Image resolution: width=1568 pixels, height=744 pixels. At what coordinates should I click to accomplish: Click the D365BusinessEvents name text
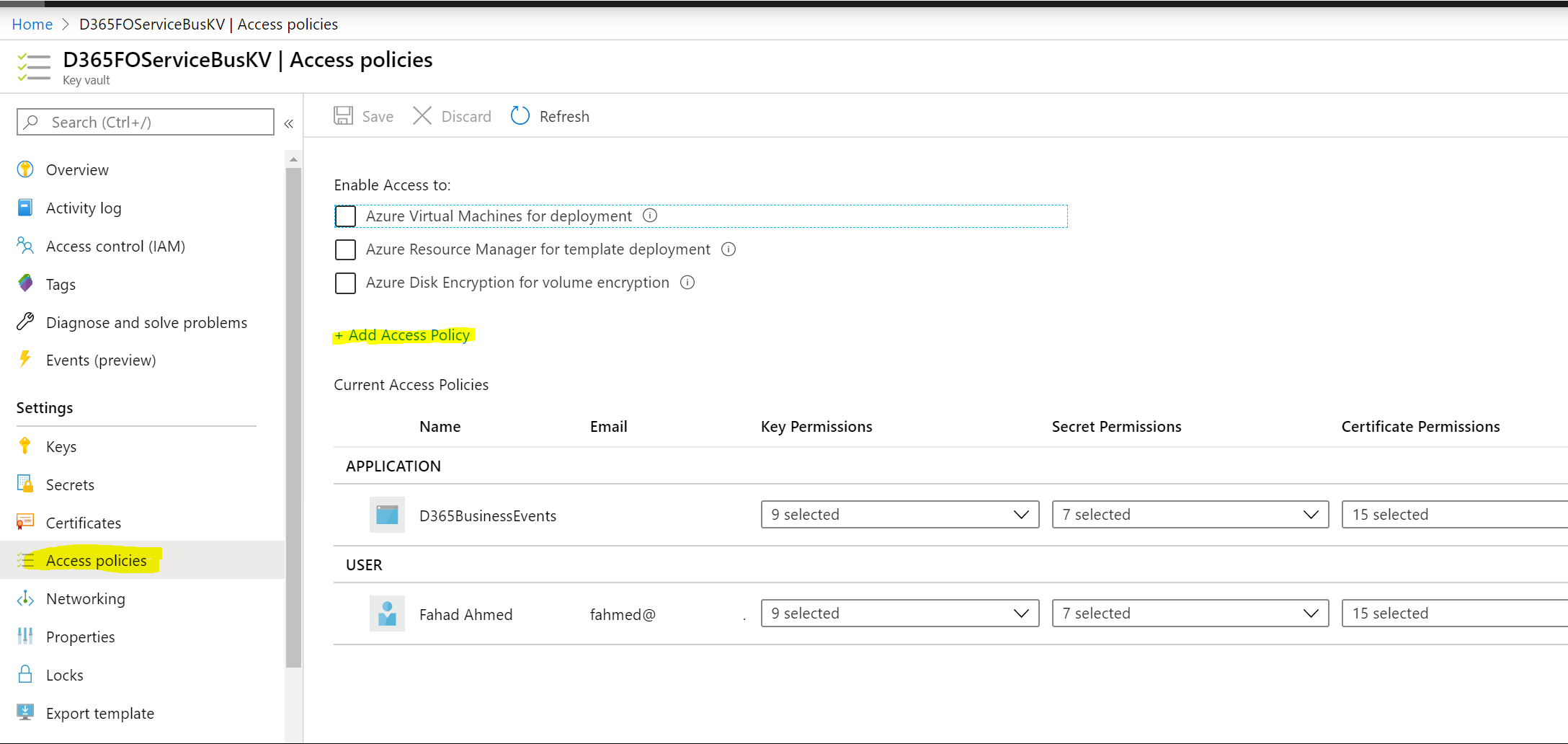[488, 516]
